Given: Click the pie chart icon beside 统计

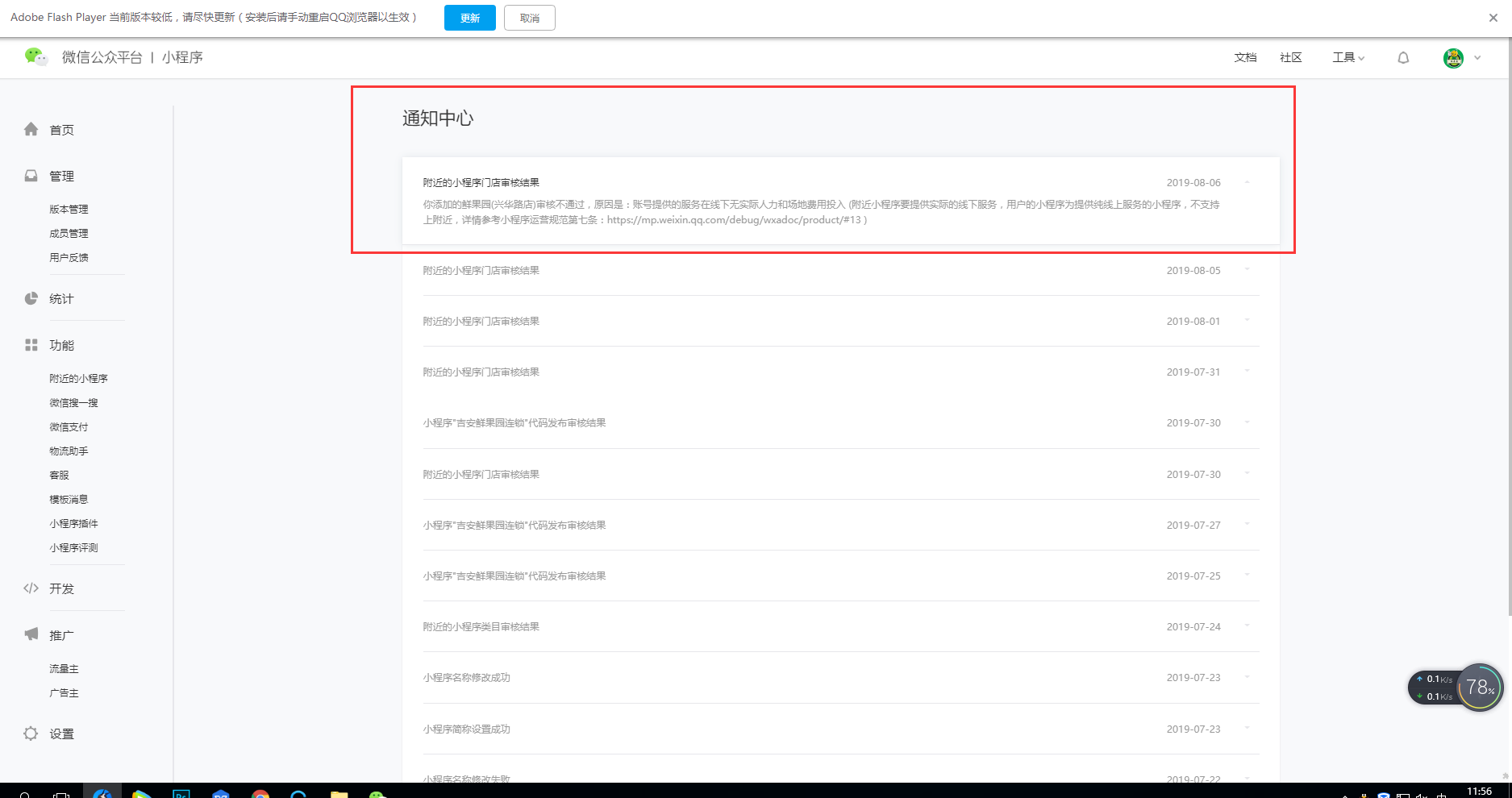Looking at the screenshot, I should 31,298.
